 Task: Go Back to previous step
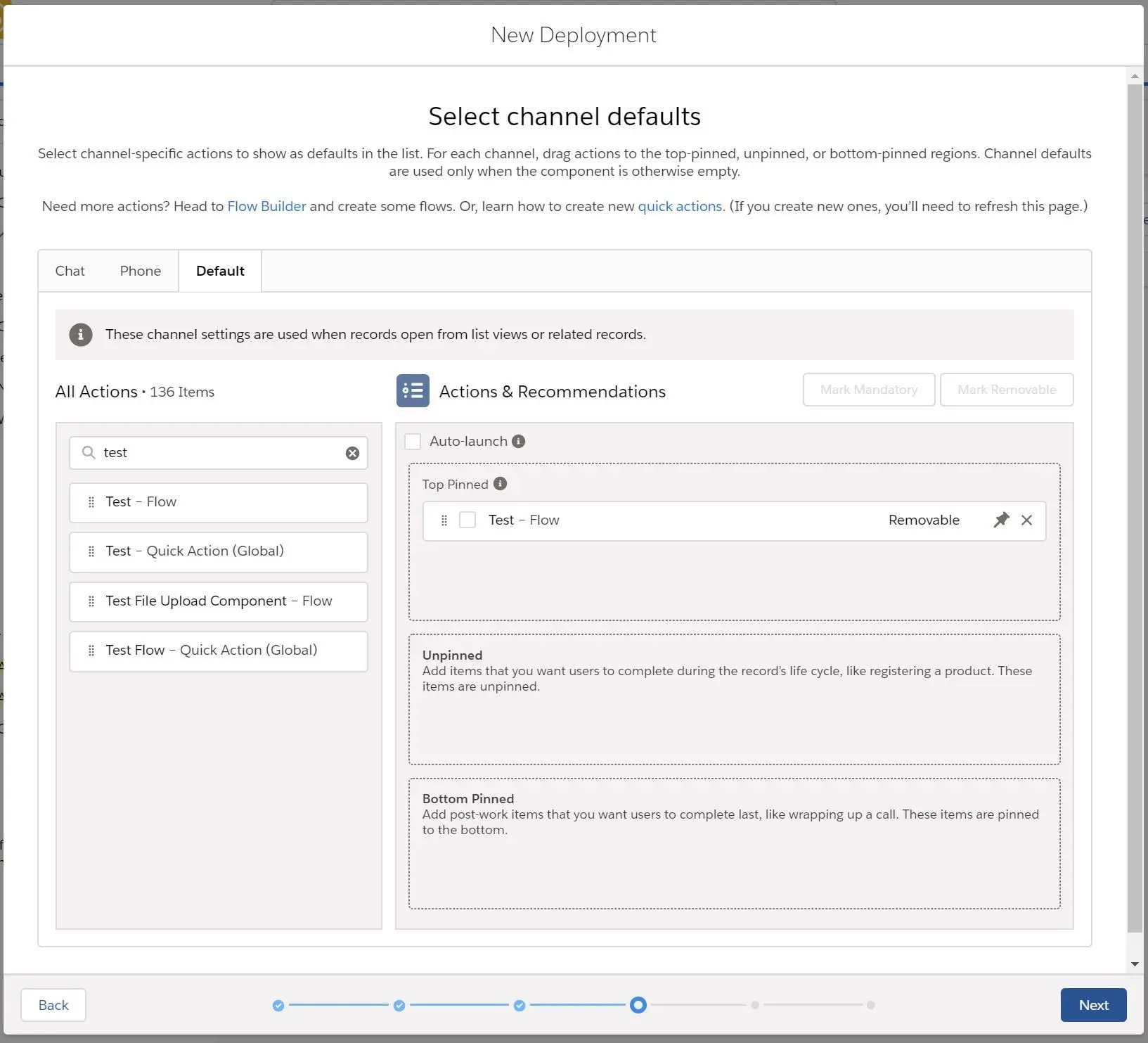pyautogui.click(x=53, y=1005)
